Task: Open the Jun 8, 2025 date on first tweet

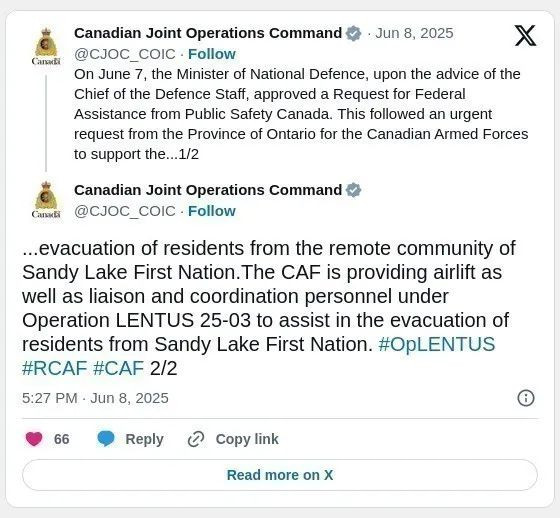Action: (414, 33)
